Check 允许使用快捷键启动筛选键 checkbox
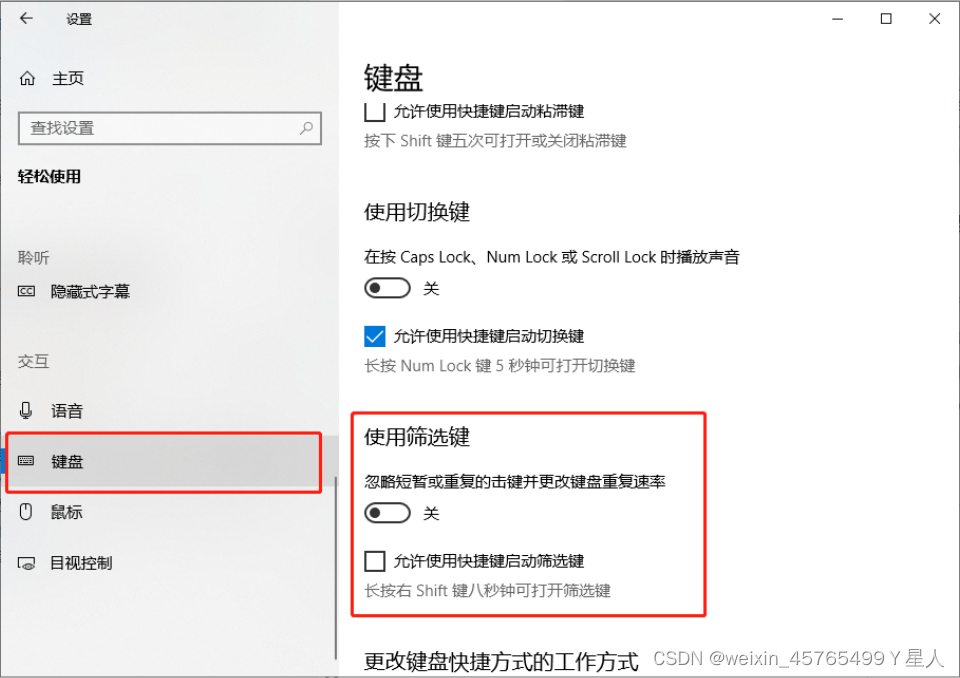The image size is (960, 678). point(375,561)
